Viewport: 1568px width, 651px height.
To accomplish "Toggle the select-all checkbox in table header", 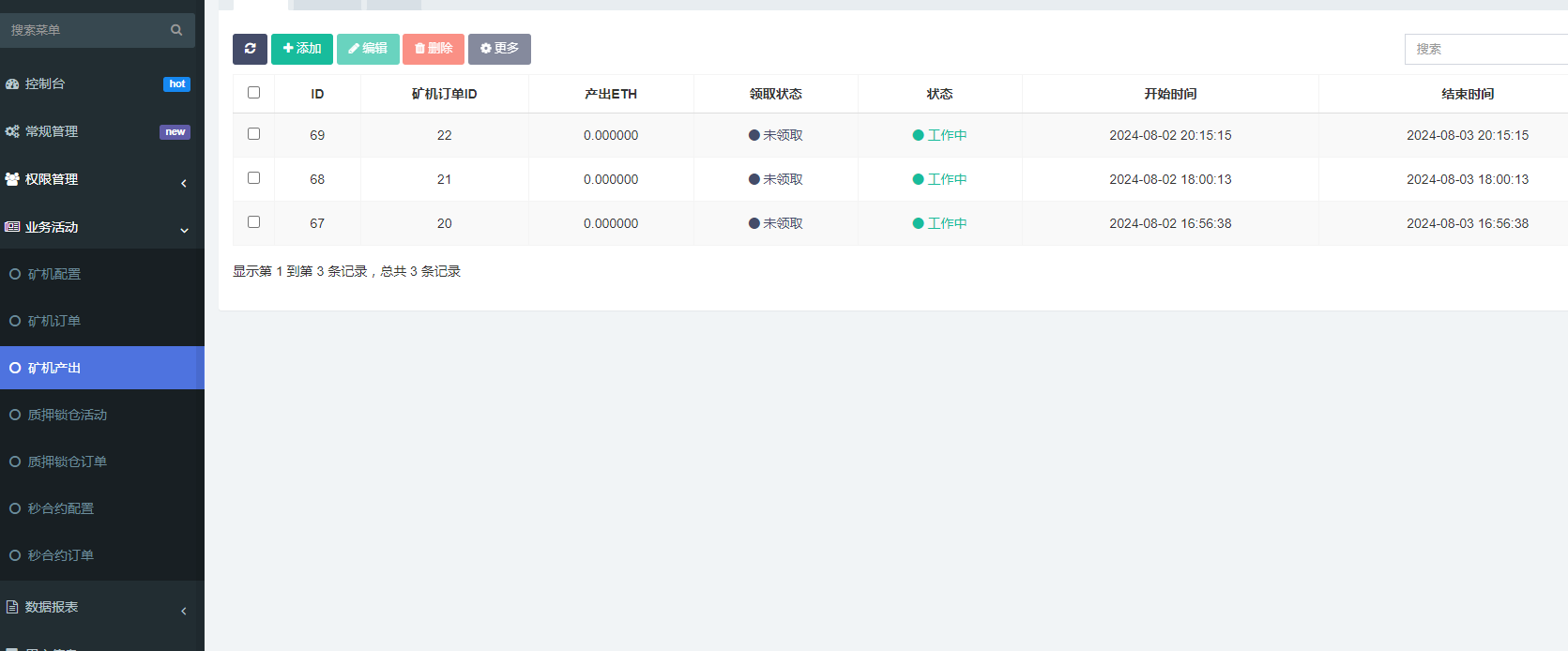I will click(x=253, y=93).
